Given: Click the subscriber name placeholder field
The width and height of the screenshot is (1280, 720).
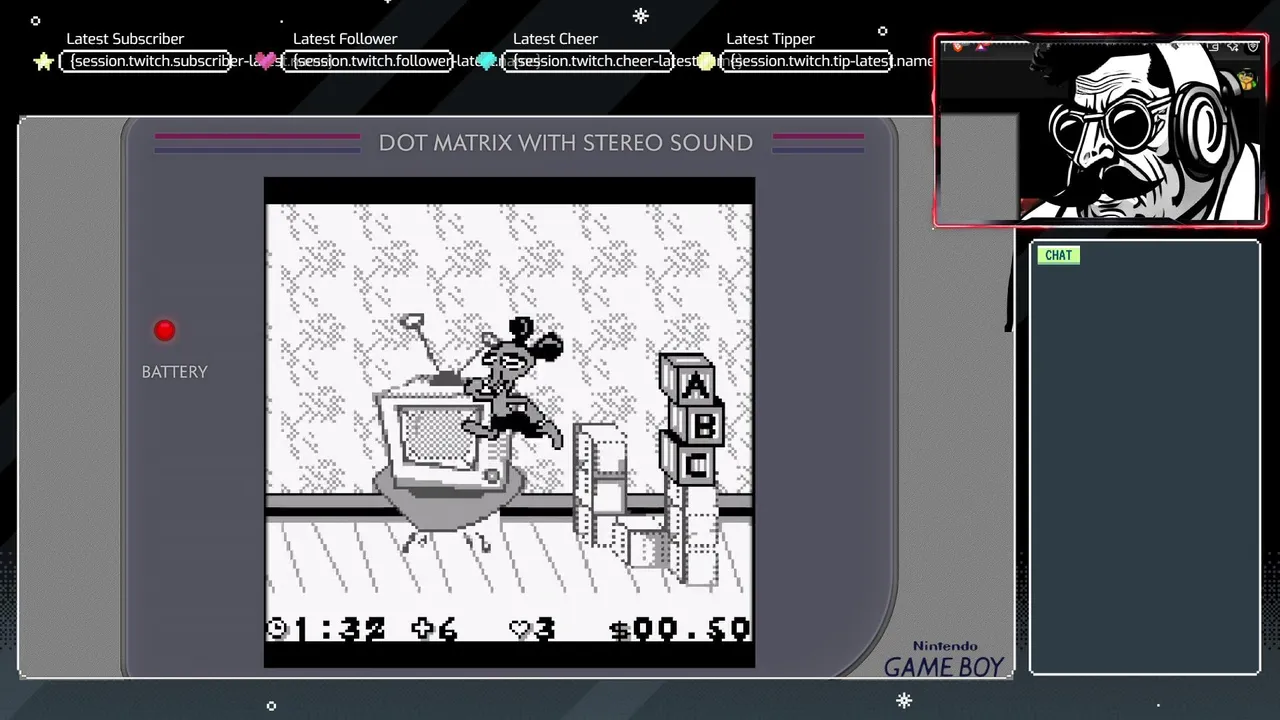Looking at the screenshot, I should pos(146,61).
